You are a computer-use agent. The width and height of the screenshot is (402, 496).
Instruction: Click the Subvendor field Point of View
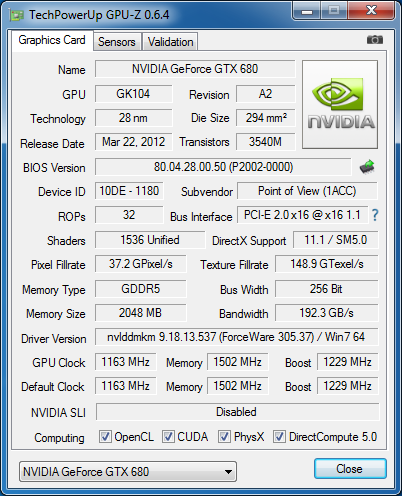click(307, 191)
